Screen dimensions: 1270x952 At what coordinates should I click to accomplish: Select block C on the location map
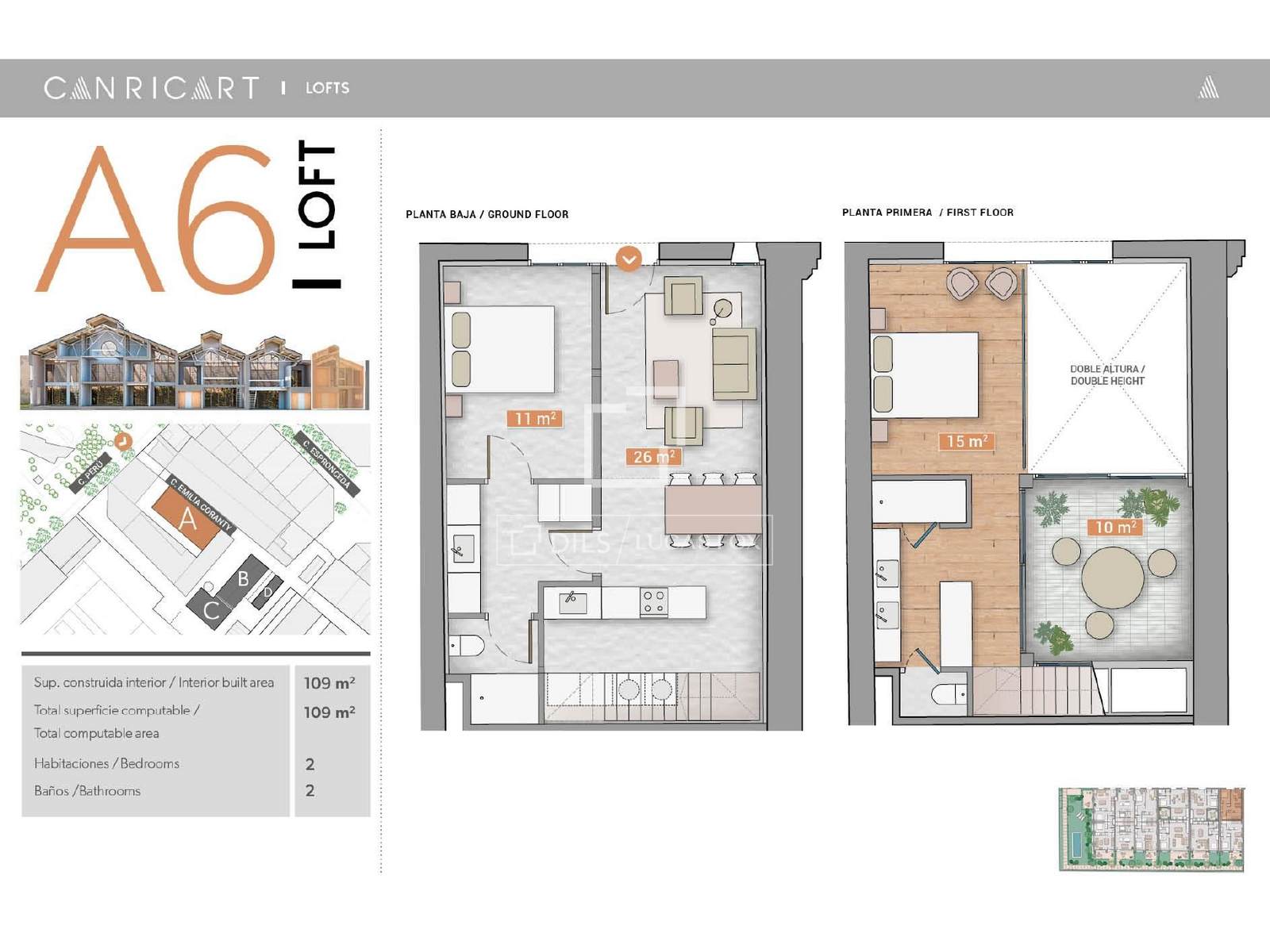[x=211, y=609]
